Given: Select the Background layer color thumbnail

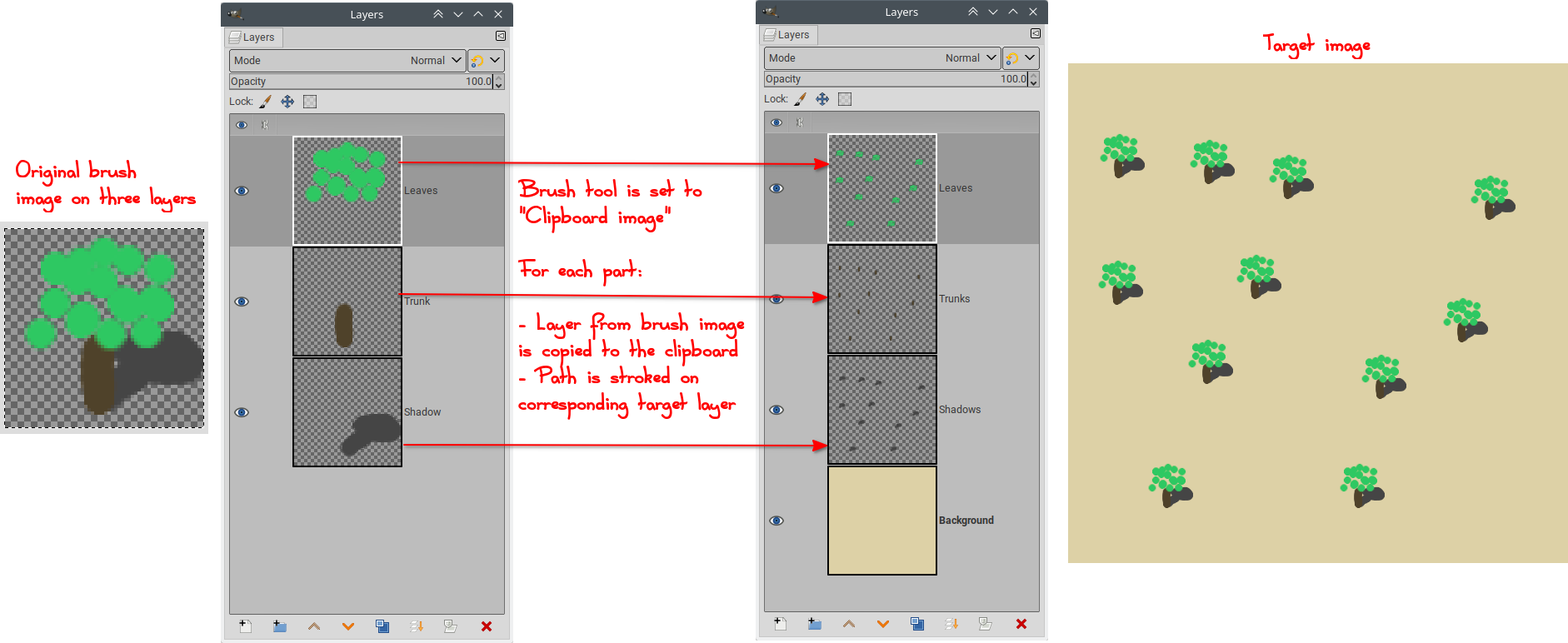Looking at the screenshot, I should click(882, 521).
